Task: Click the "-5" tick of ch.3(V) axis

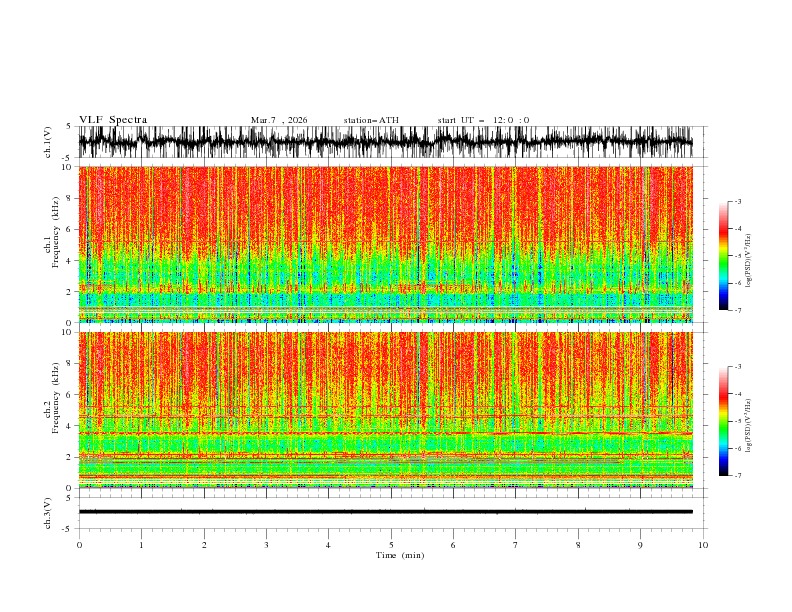Action: [68, 529]
